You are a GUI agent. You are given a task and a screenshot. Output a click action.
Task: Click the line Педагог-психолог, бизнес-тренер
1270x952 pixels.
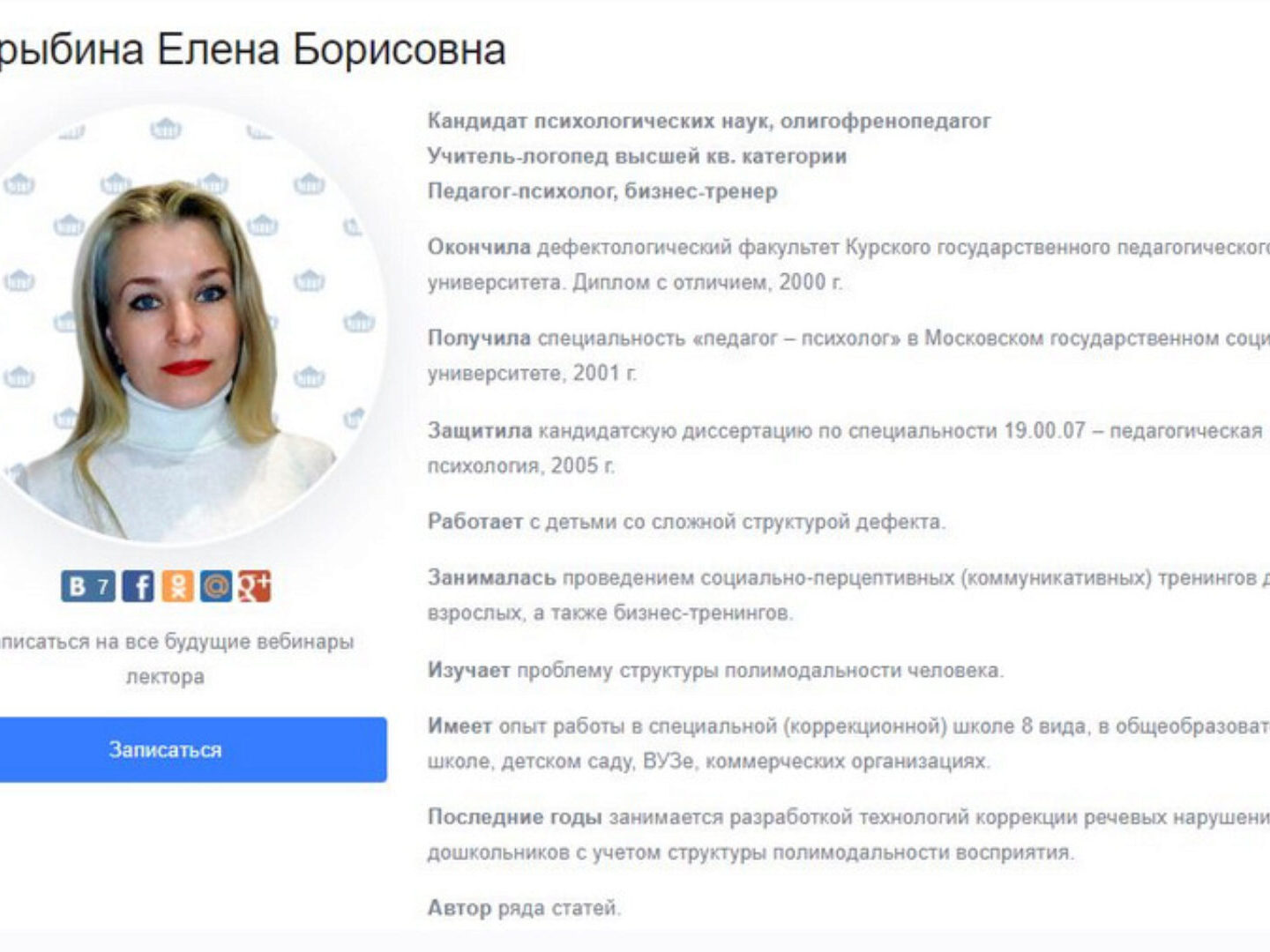click(x=602, y=191)
